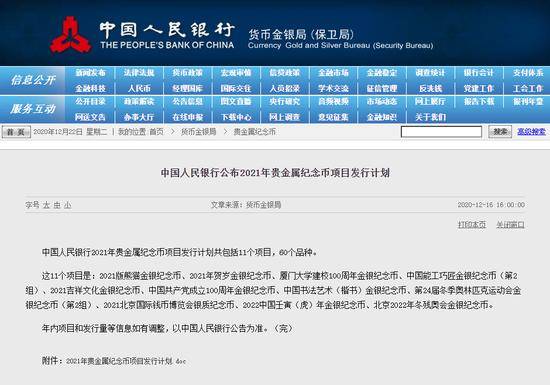Open the 人民币 navigation item
The height and width of the screenshot is (385, 550).
(139, 88)
